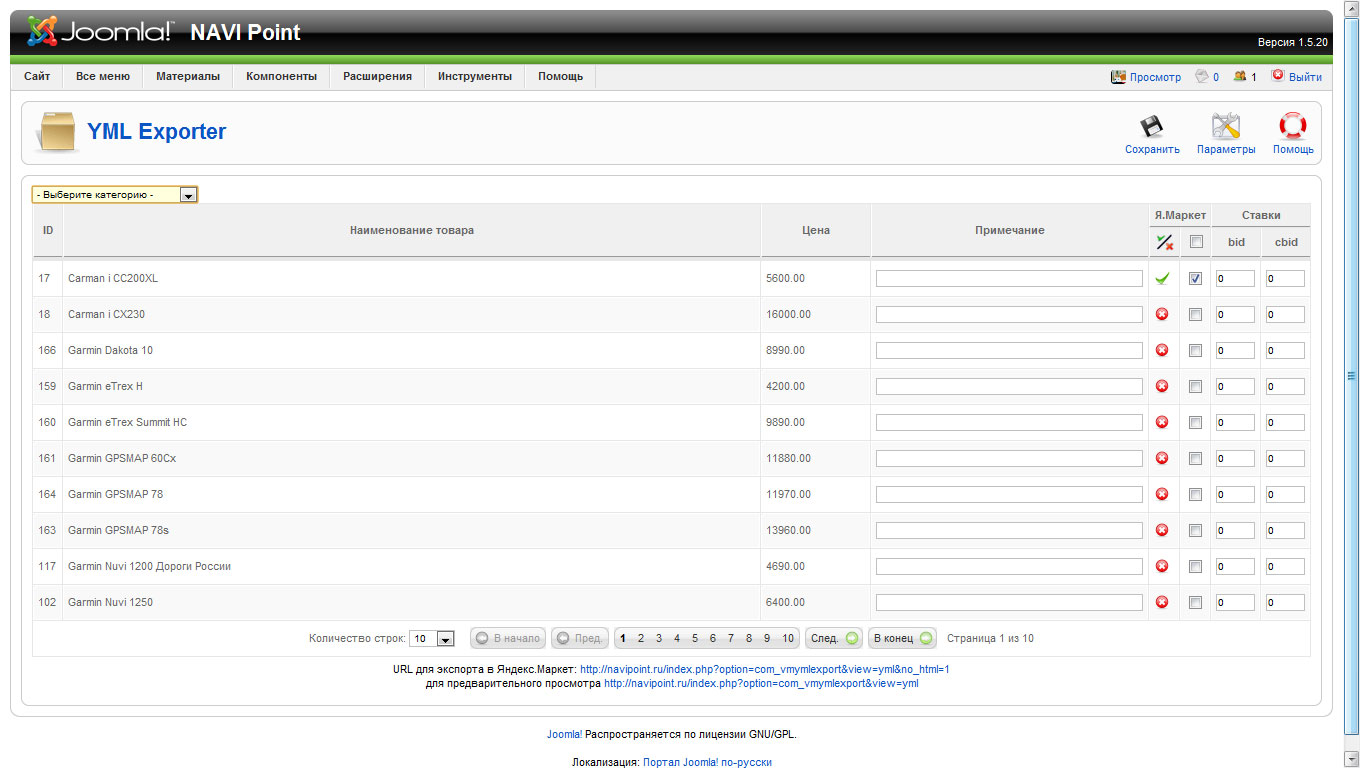Click the 'Наименование товара' column header
Viewport: 1360px width, 768px height.
[412, 231]
